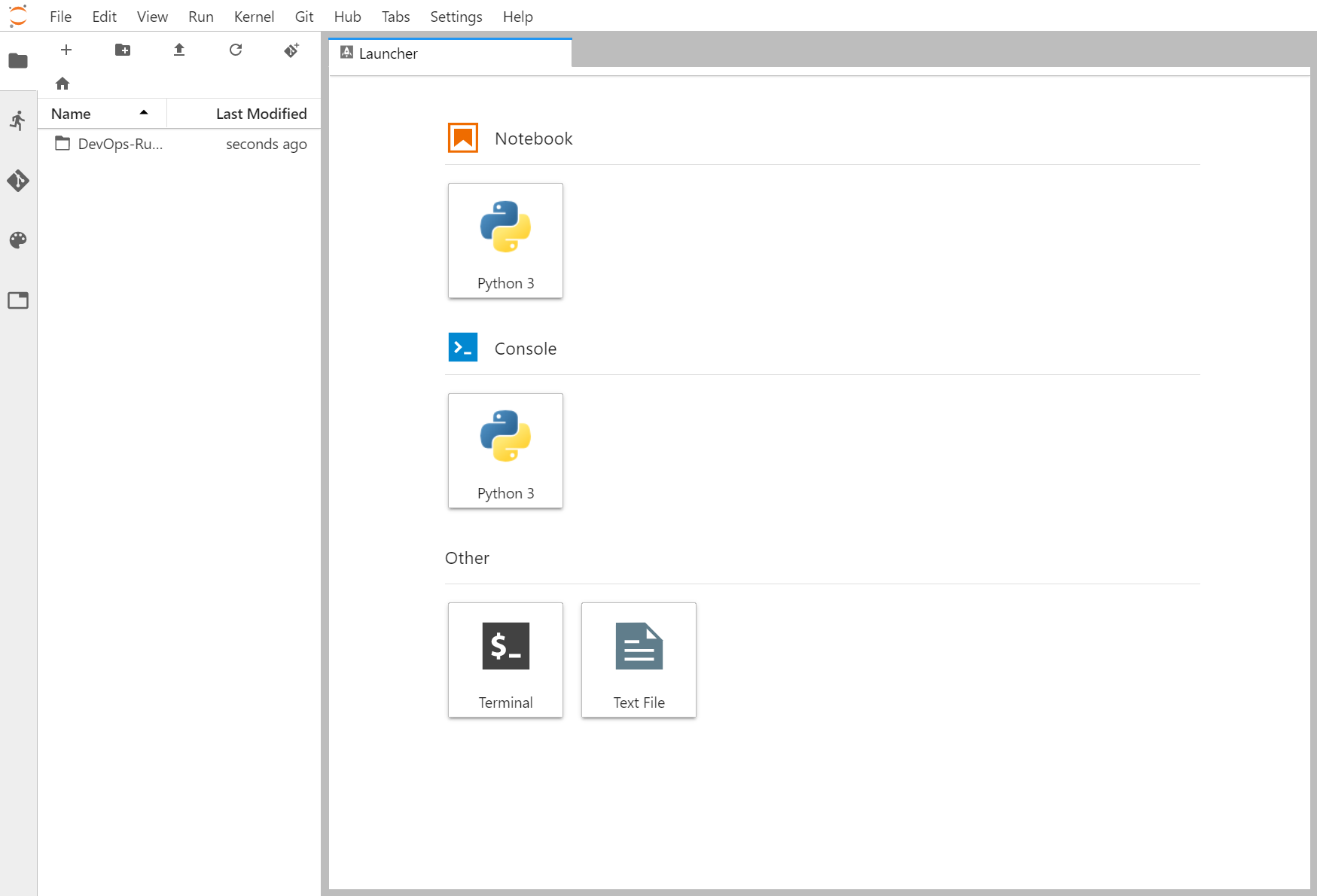
Task: Click the Other section heading
Action: (467, 558)
